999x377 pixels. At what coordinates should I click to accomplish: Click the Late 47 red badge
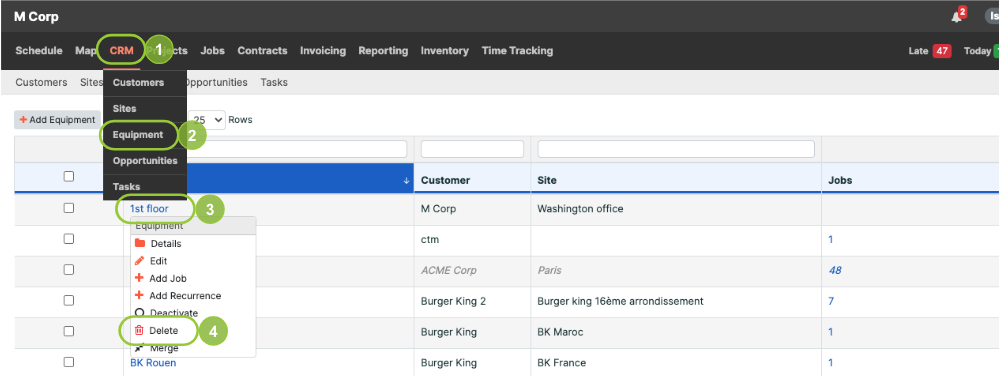coord(942,51)
